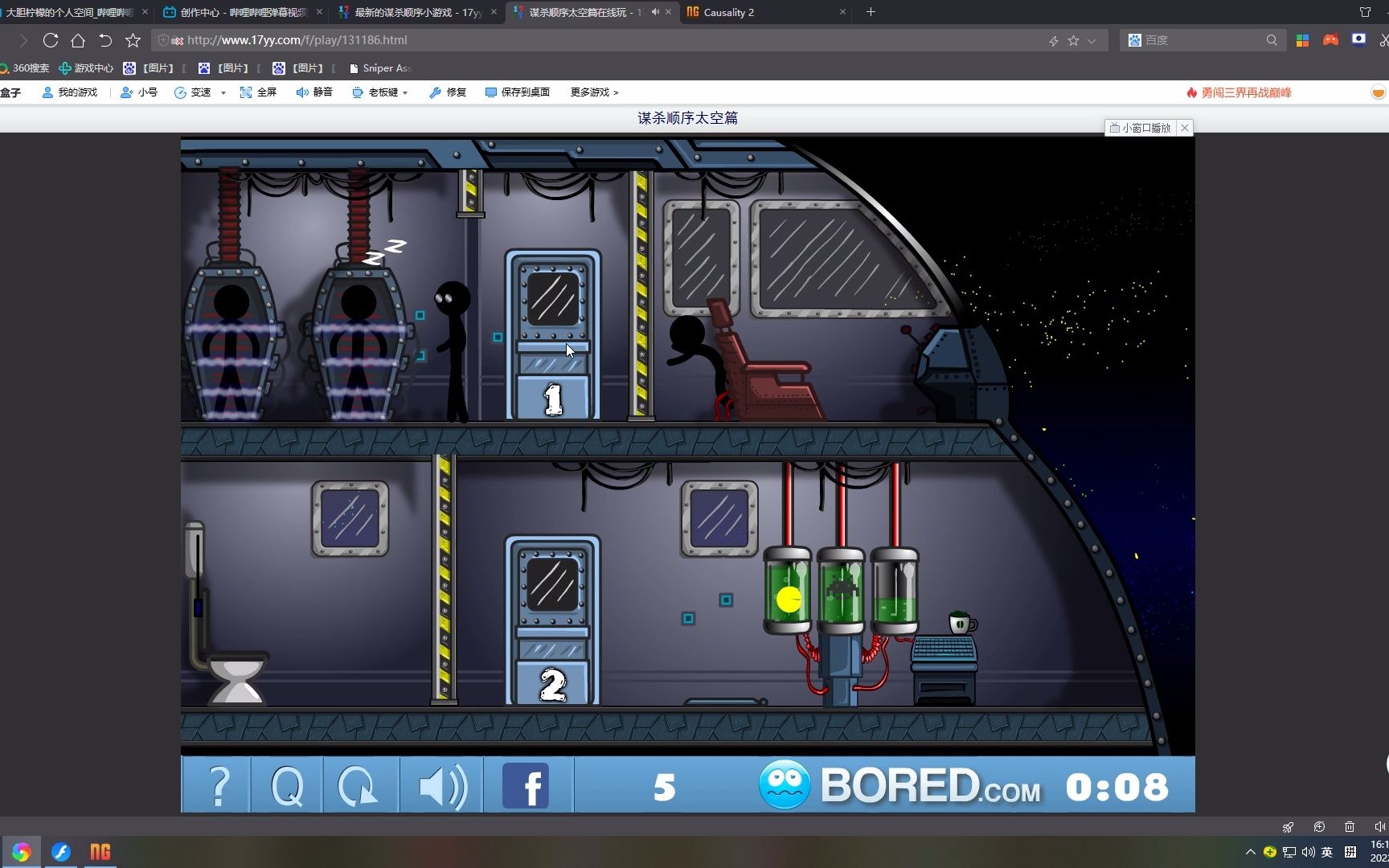Open the blue lightning app in taskbar
This screenshot has width=1389, height=868.
[61, 852]
